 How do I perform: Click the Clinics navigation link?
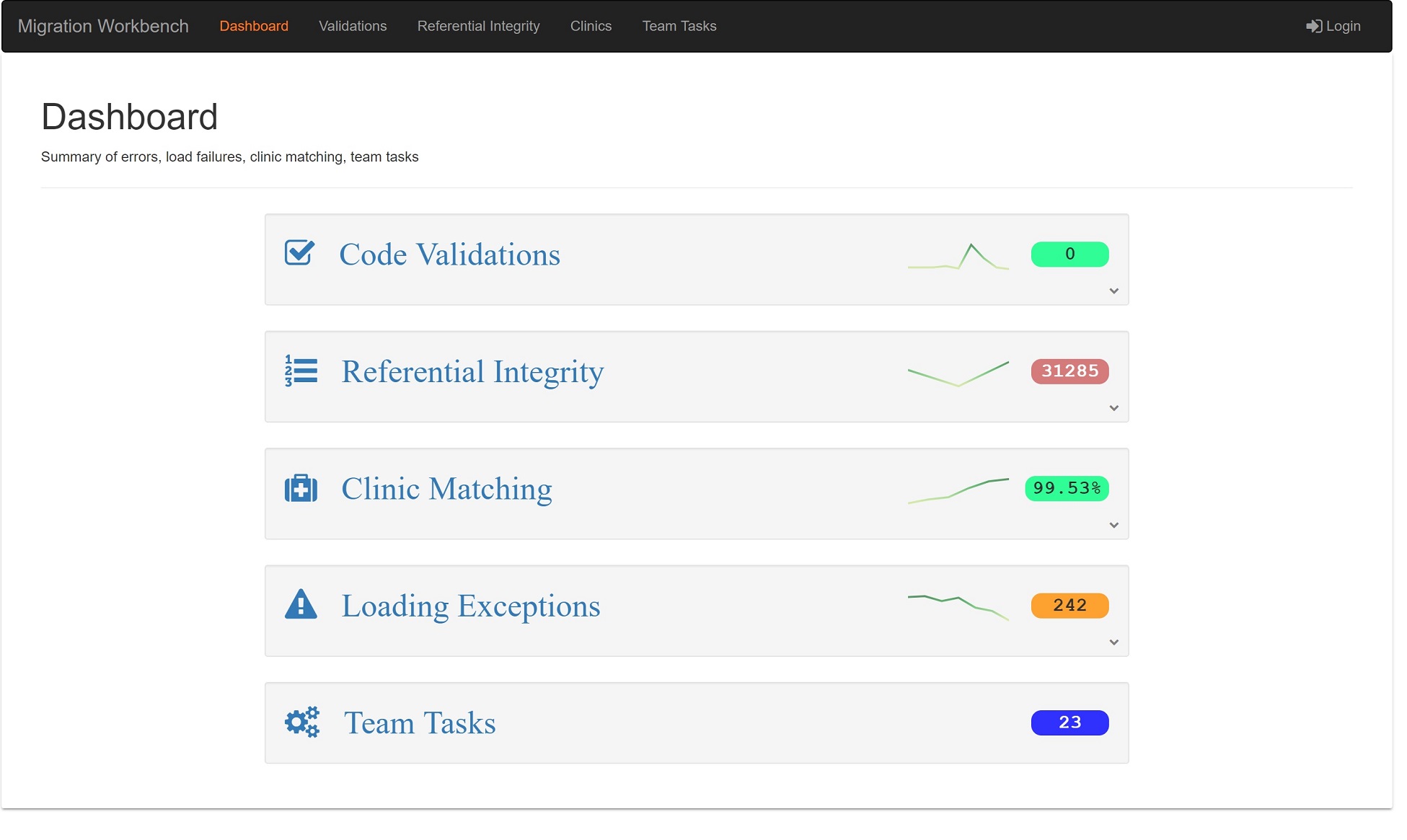[591, 26]
